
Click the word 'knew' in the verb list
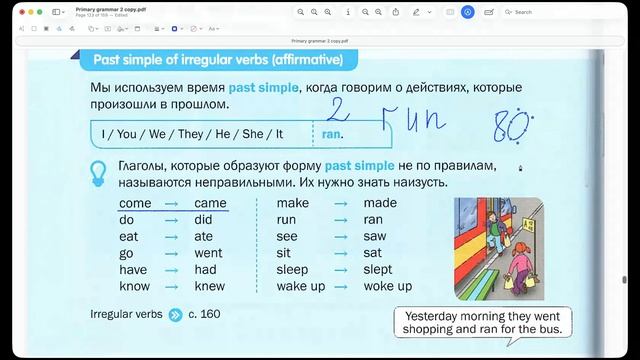(210, 286)
